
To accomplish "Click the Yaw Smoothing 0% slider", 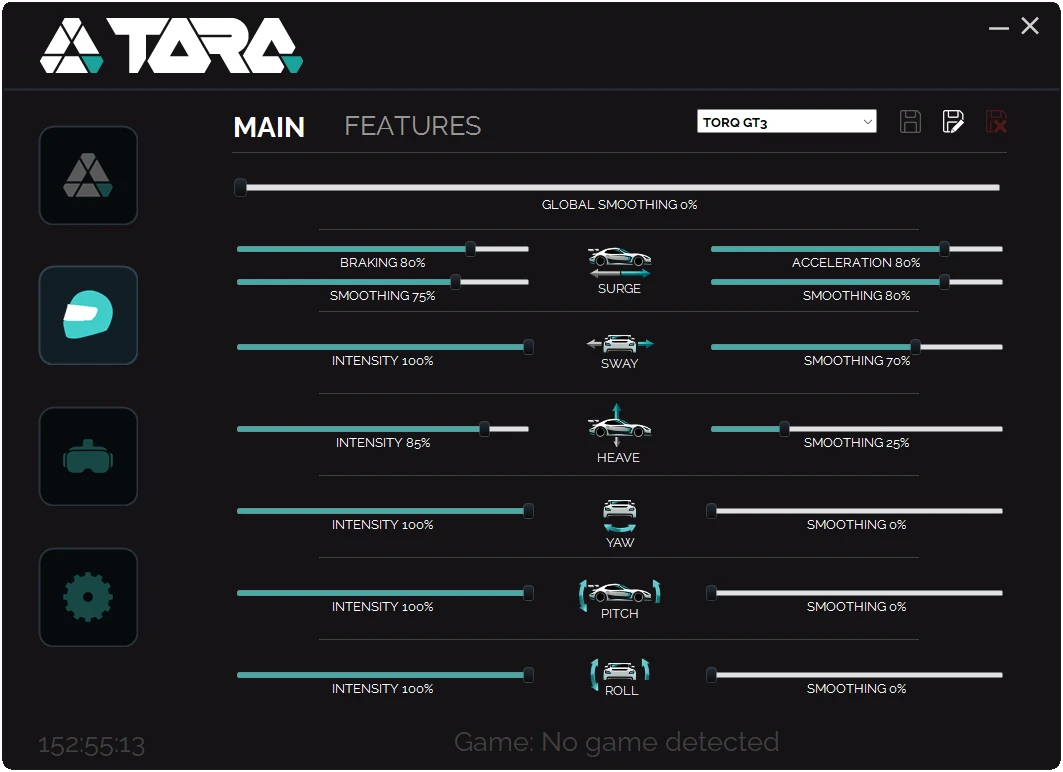I will pyautogui.click(x=854, y=511).
